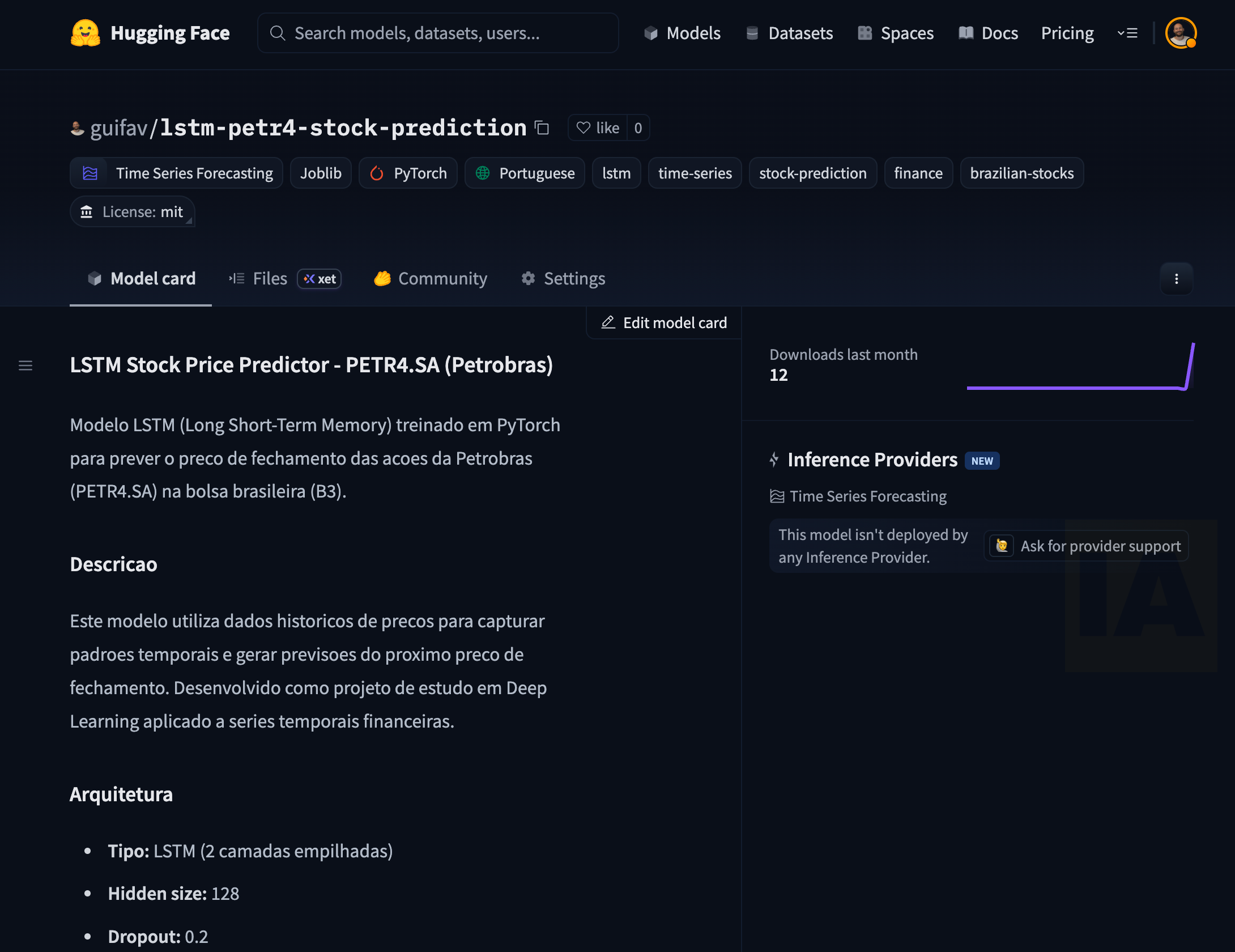The image size is (1235, 952).
Task: Open the user profile avatar menu
Action: click(1180, 33)
